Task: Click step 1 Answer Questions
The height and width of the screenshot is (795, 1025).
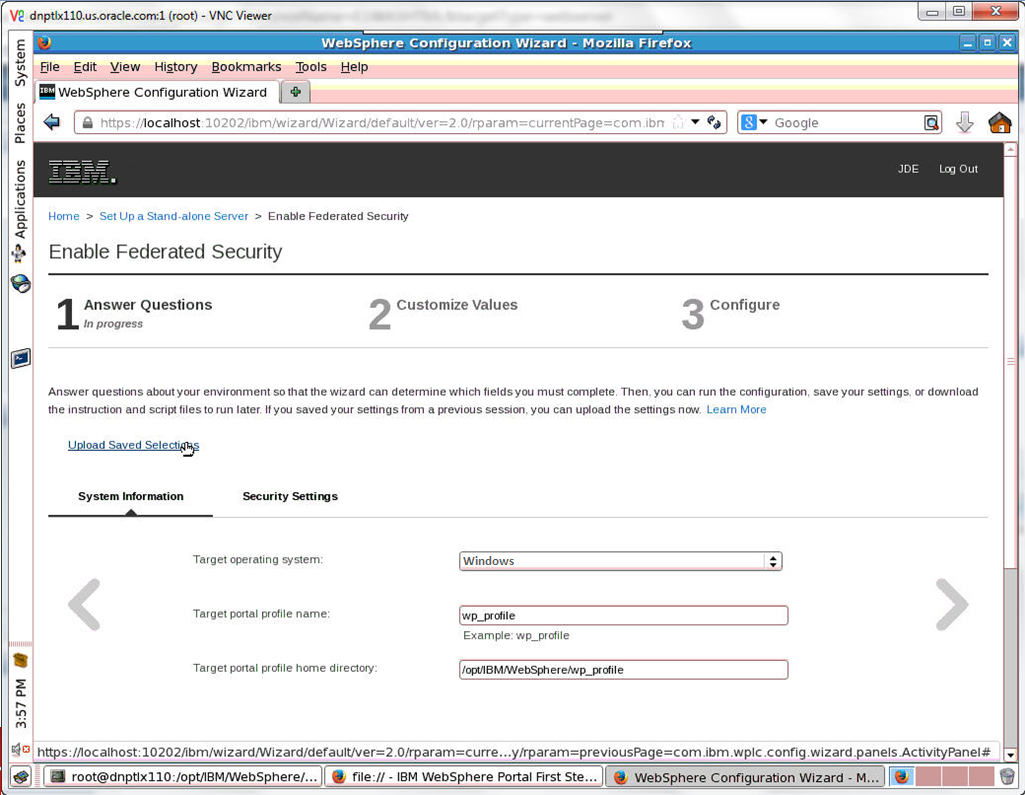Action: click(135, 313)
